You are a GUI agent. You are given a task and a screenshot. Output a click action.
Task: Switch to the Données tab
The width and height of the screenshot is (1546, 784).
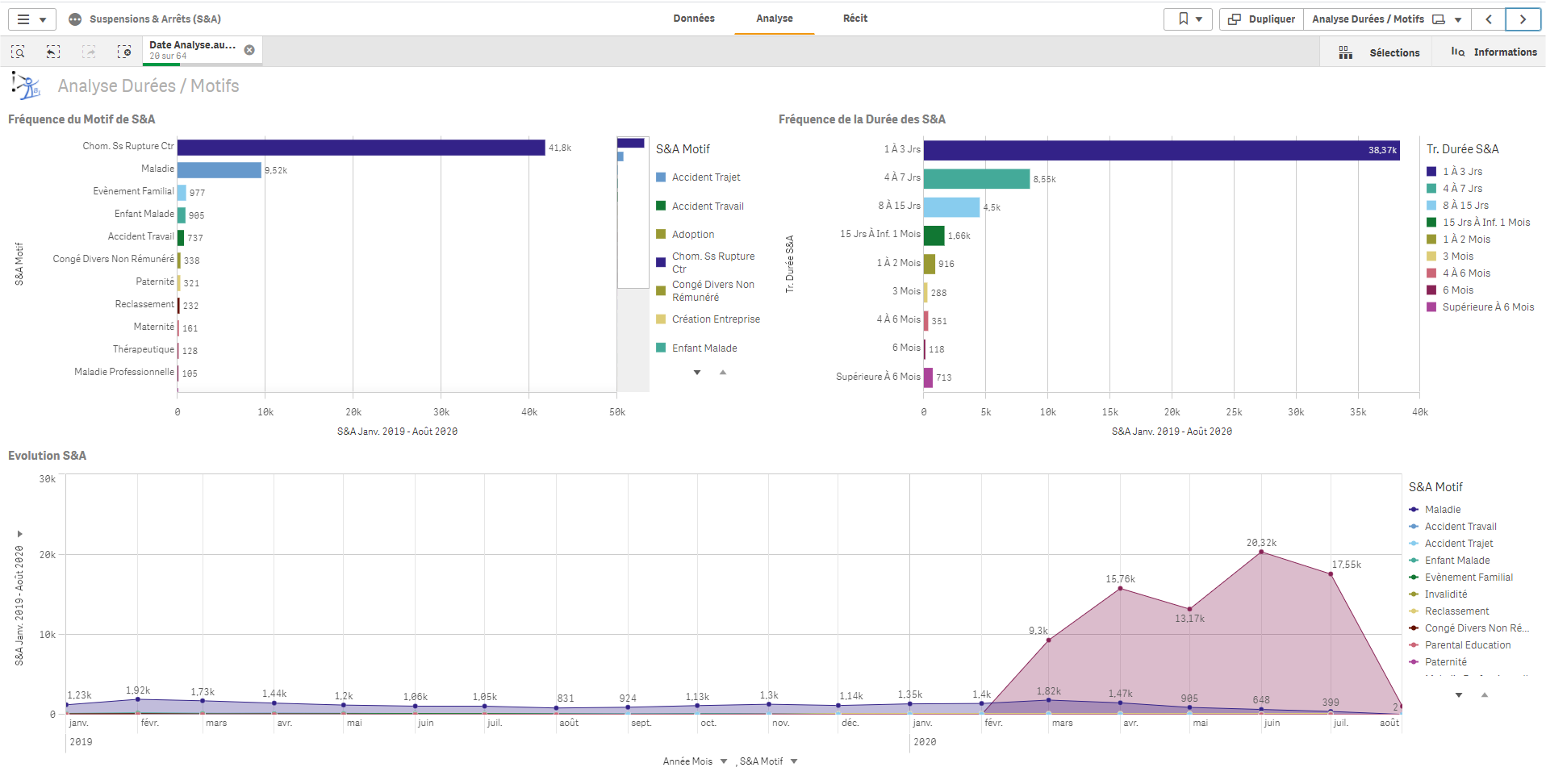694,19
